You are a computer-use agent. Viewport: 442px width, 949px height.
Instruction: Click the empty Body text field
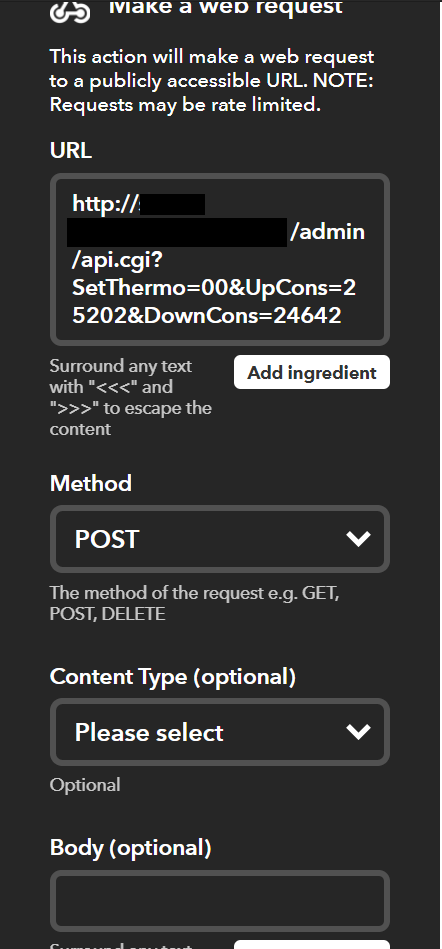220,901
